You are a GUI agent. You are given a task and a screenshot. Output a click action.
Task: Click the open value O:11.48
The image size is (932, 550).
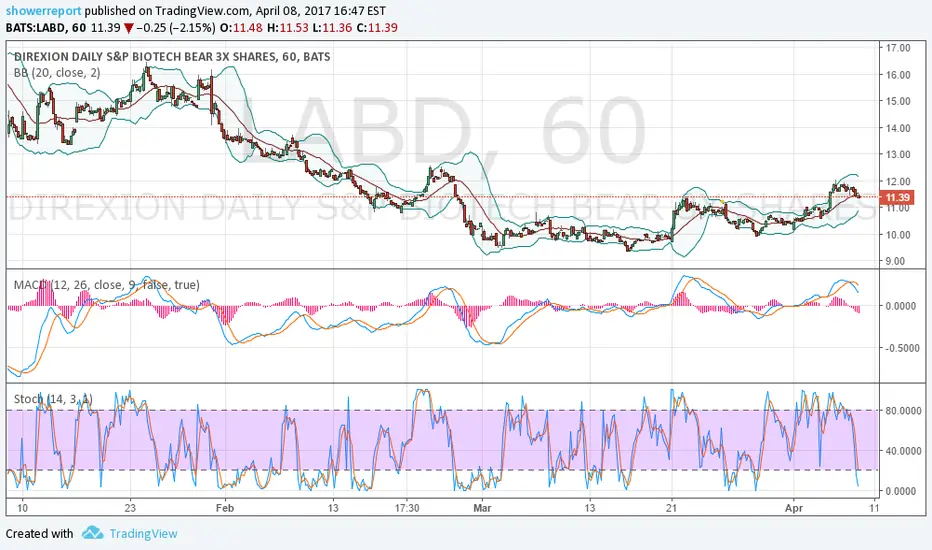tap(241, 27)
